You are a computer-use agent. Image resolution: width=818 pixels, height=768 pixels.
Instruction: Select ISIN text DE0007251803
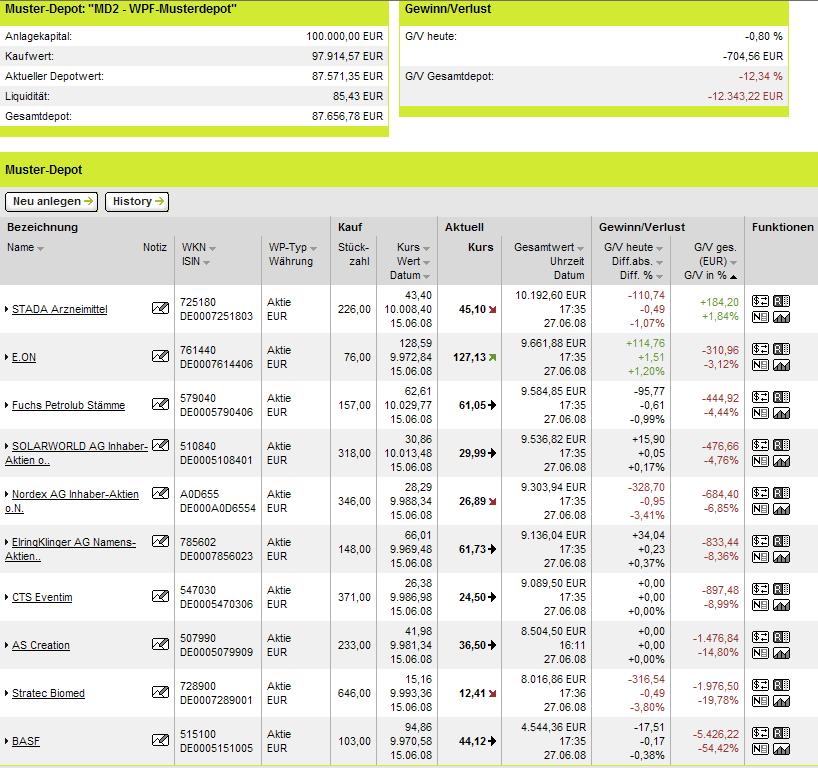point(216,316)
